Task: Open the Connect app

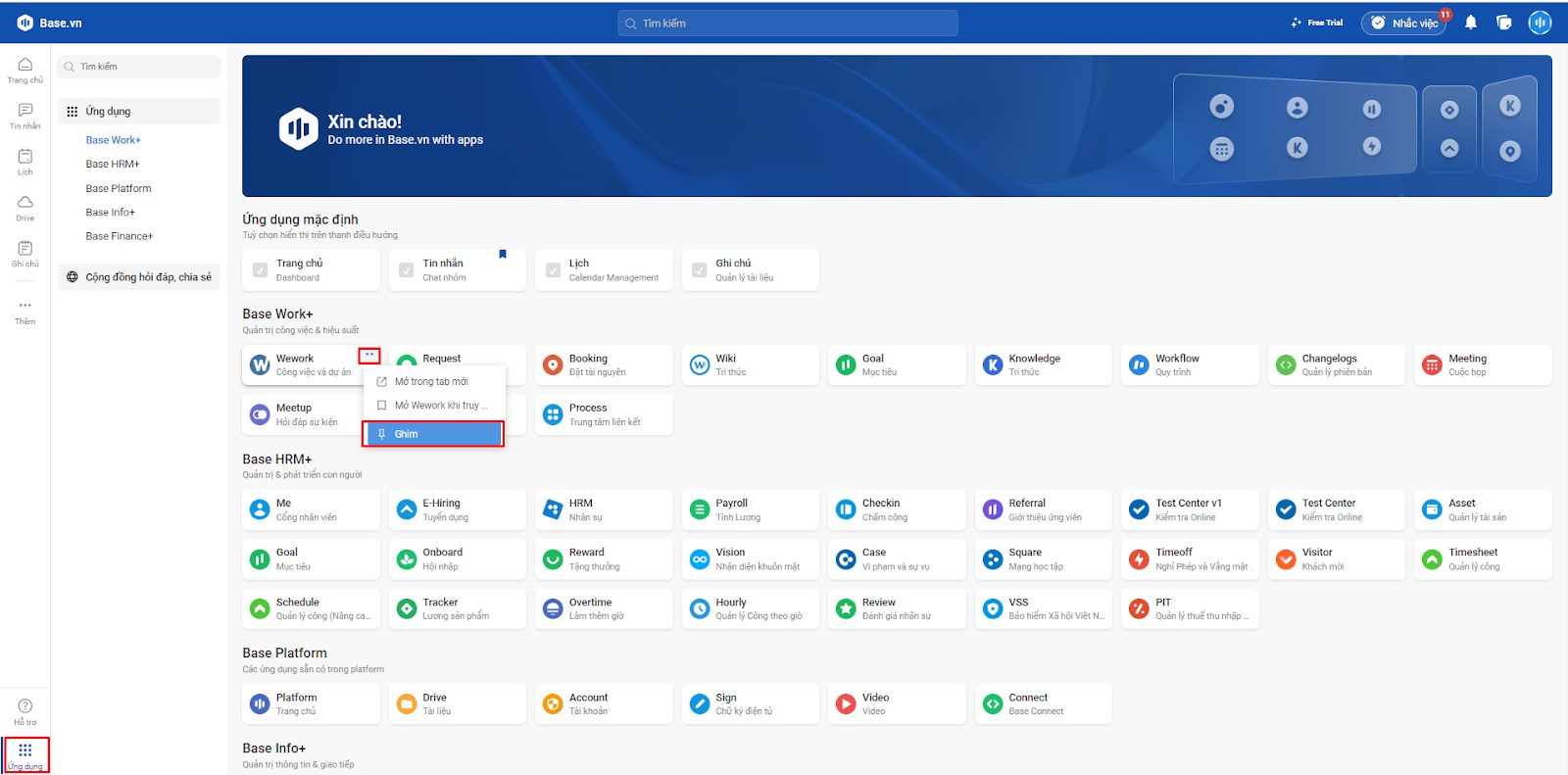Action: point(1044,703)
